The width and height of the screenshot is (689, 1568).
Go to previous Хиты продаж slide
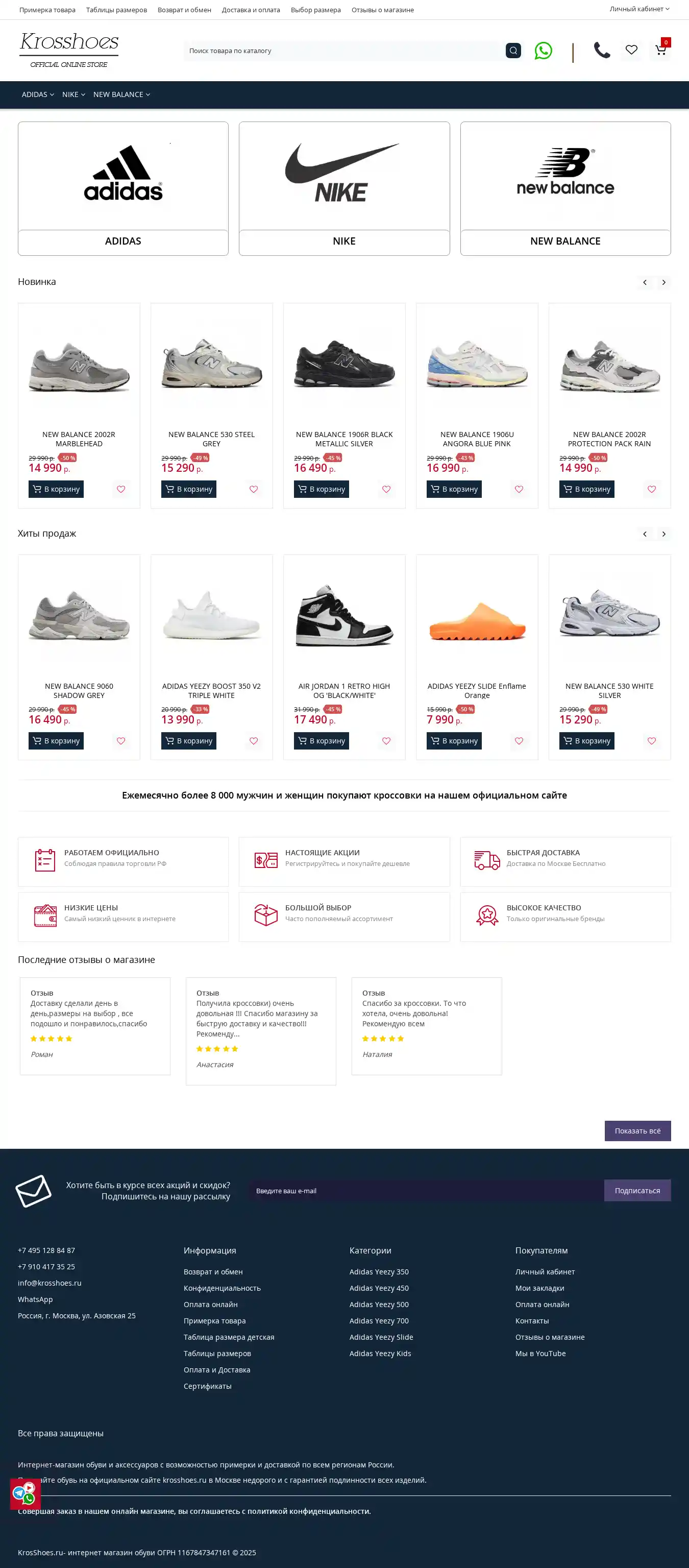[645, 534]
